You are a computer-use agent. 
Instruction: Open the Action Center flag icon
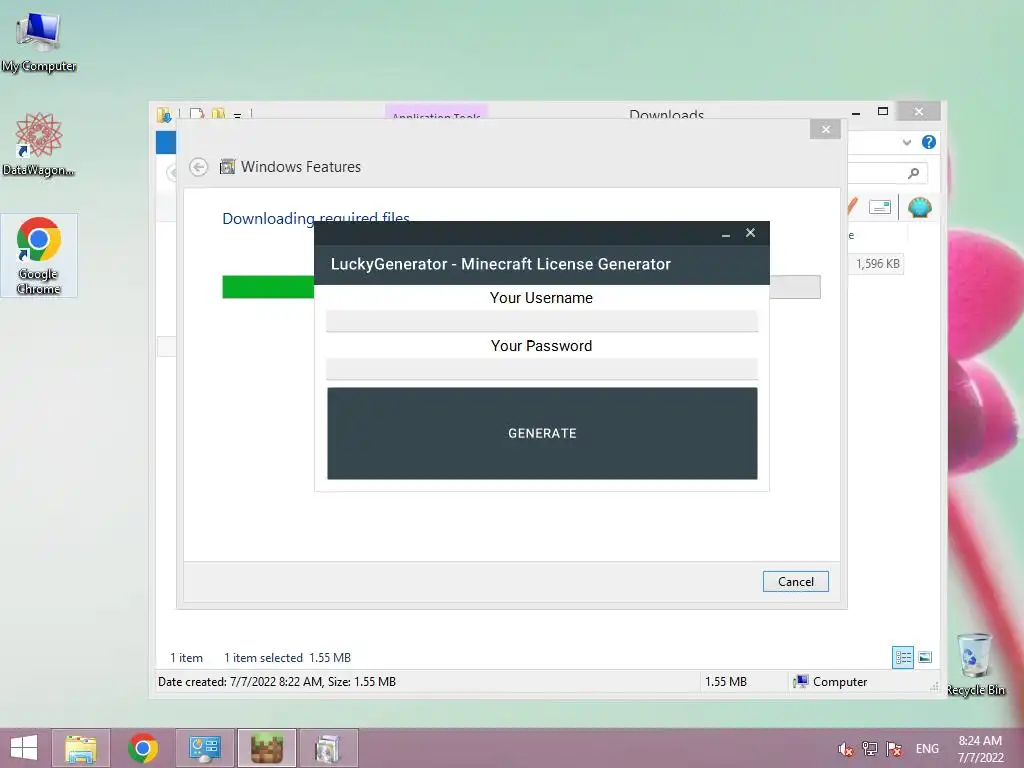(x=894, y=749)
